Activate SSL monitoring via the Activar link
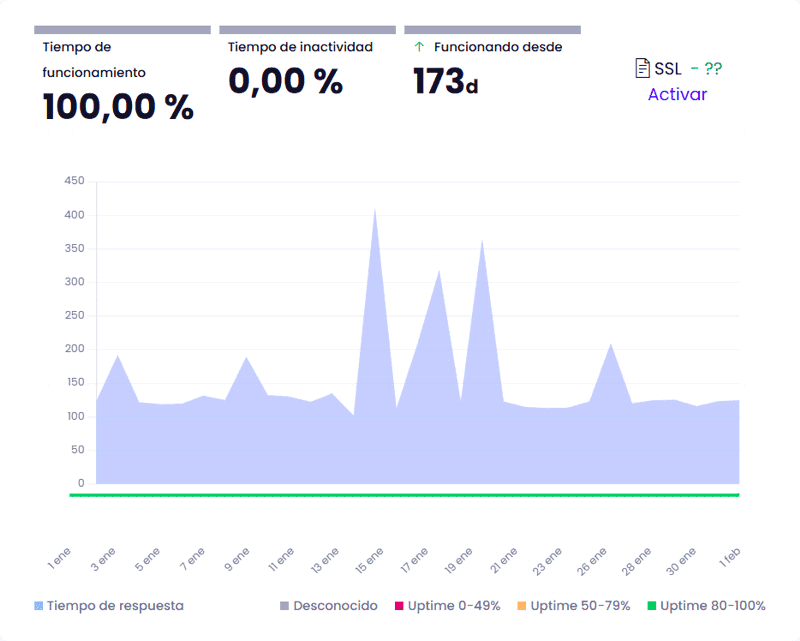 click(677, 95)
